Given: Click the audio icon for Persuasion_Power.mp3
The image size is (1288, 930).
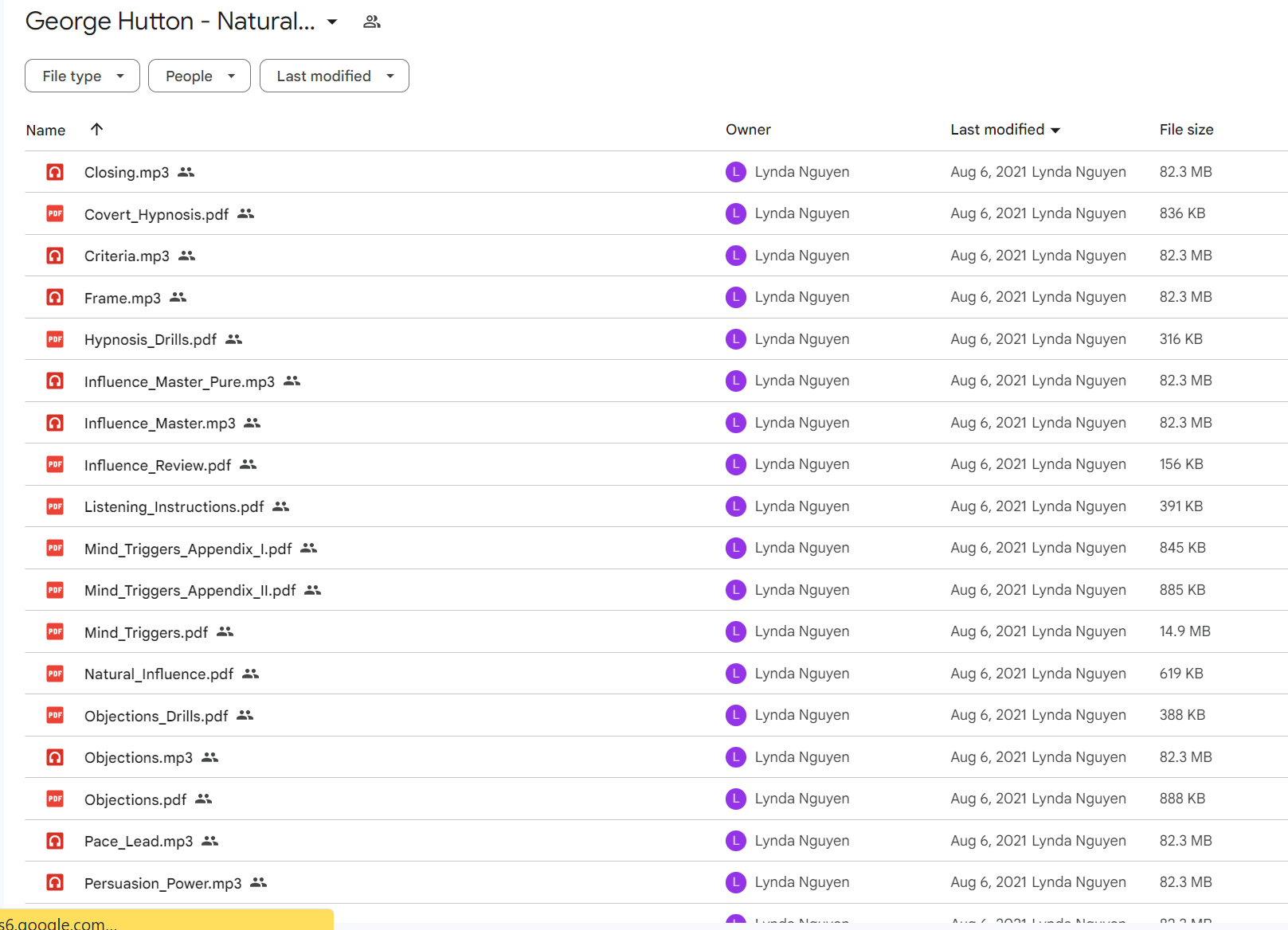Looking at the screenshot, I should [55, 882].
